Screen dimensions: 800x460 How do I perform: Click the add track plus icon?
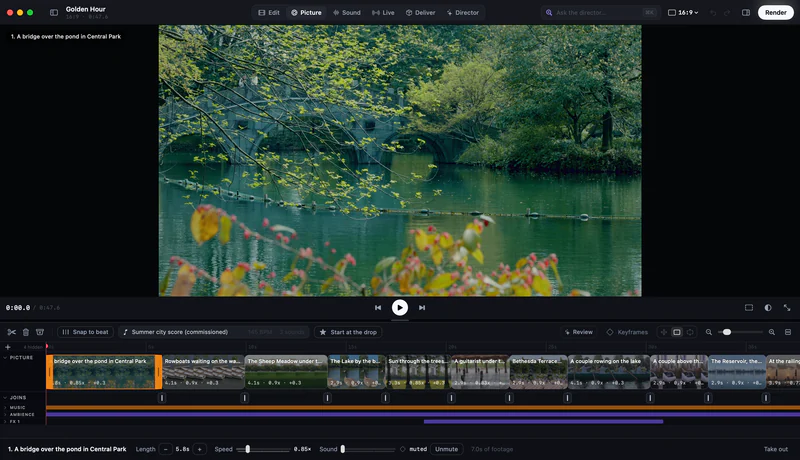coord(8,347)
